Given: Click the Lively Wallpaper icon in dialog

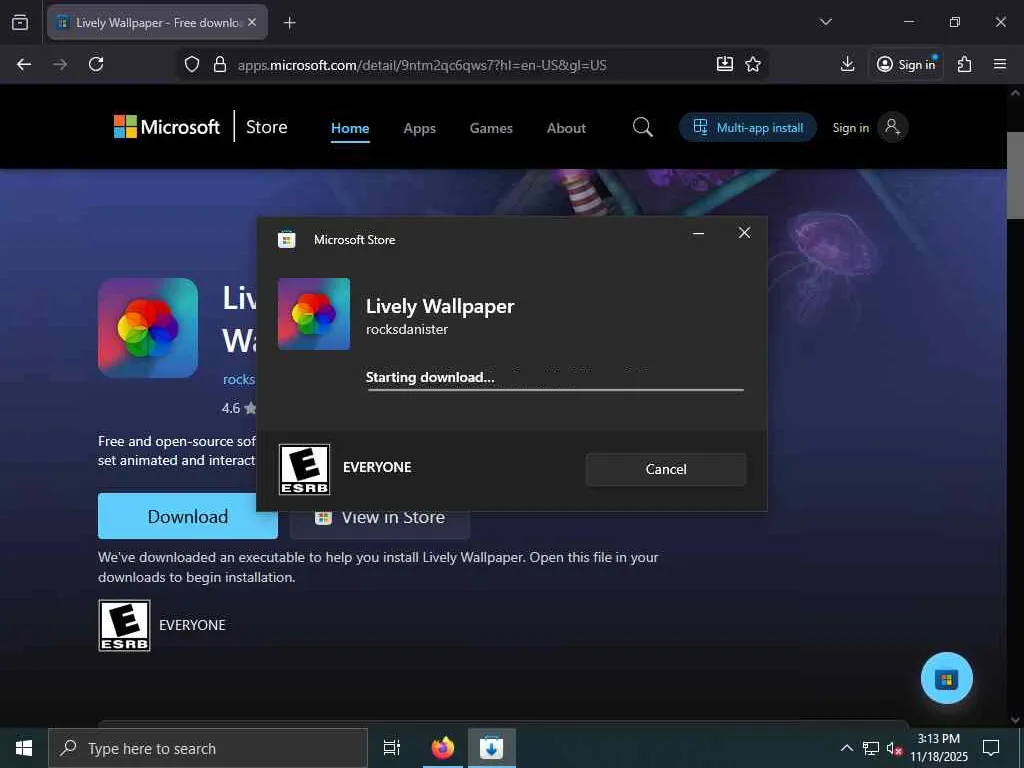Looking at the screenshot, I should 313,314.
